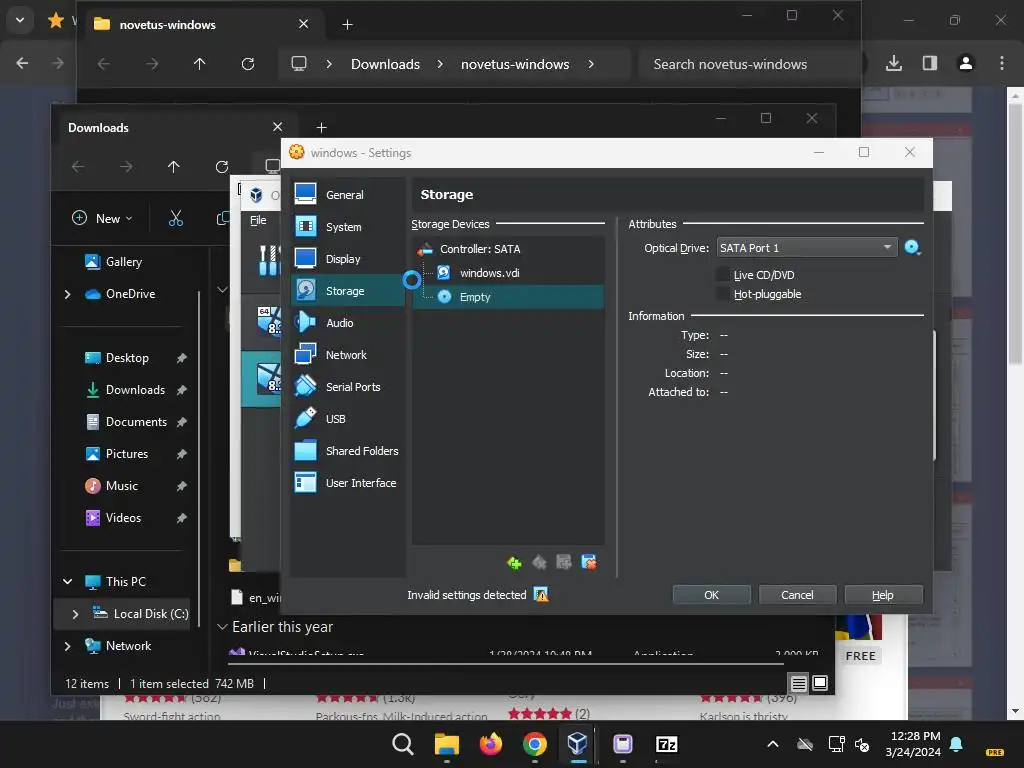Open USB settings category
The width and height of the screenshot is (1024, 768).
[x=347, y=419]
